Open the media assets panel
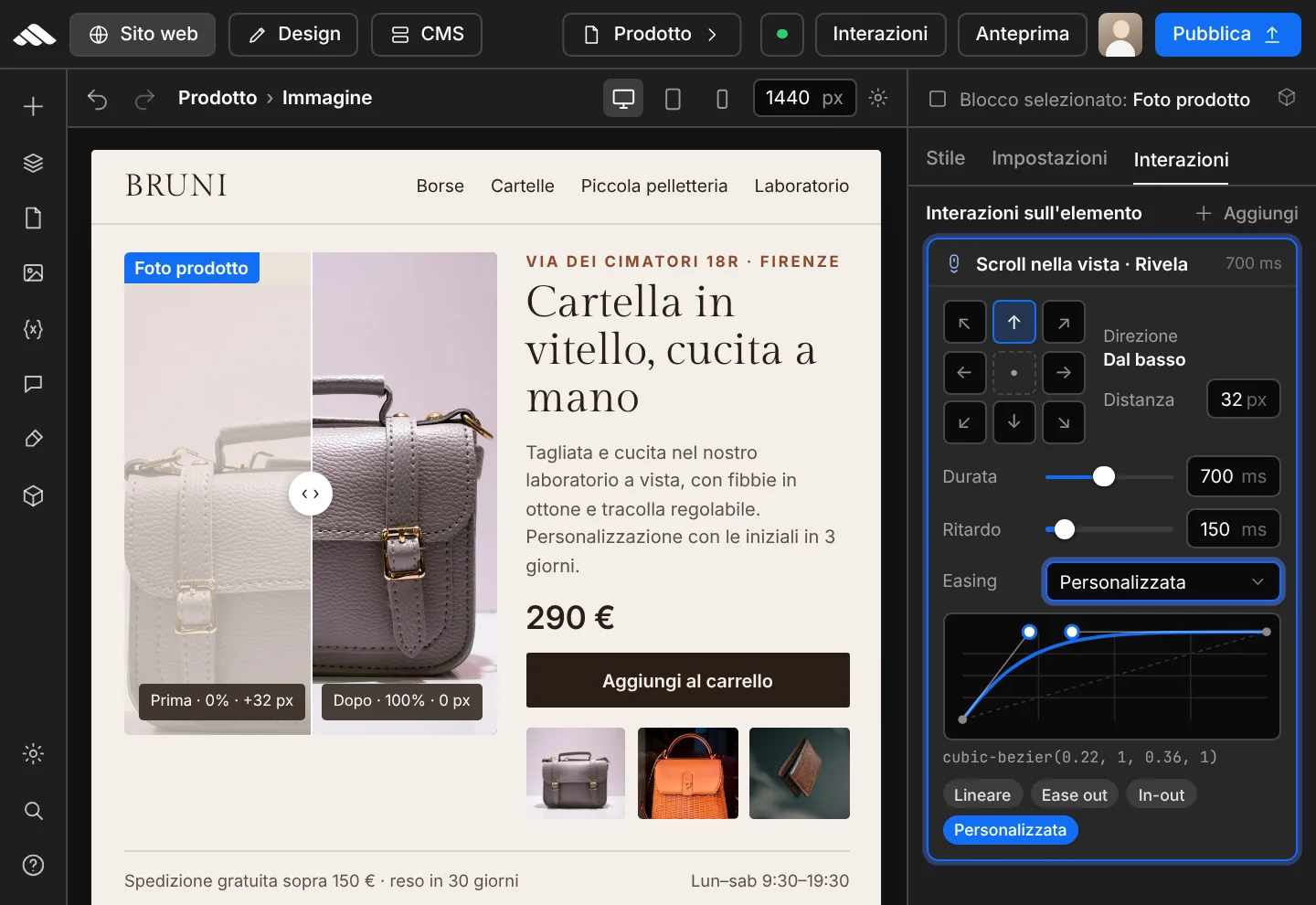 pyautogui.click(x=33, y=272)
